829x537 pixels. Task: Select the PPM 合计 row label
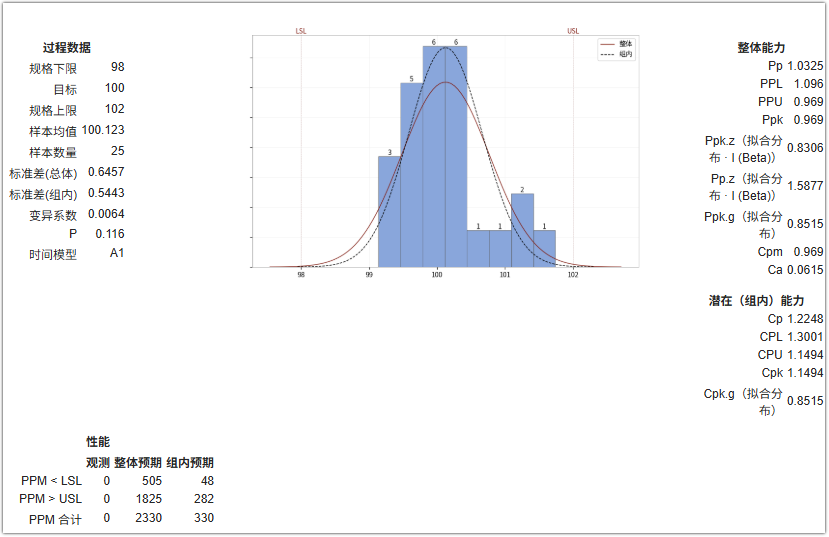(56, 520)
